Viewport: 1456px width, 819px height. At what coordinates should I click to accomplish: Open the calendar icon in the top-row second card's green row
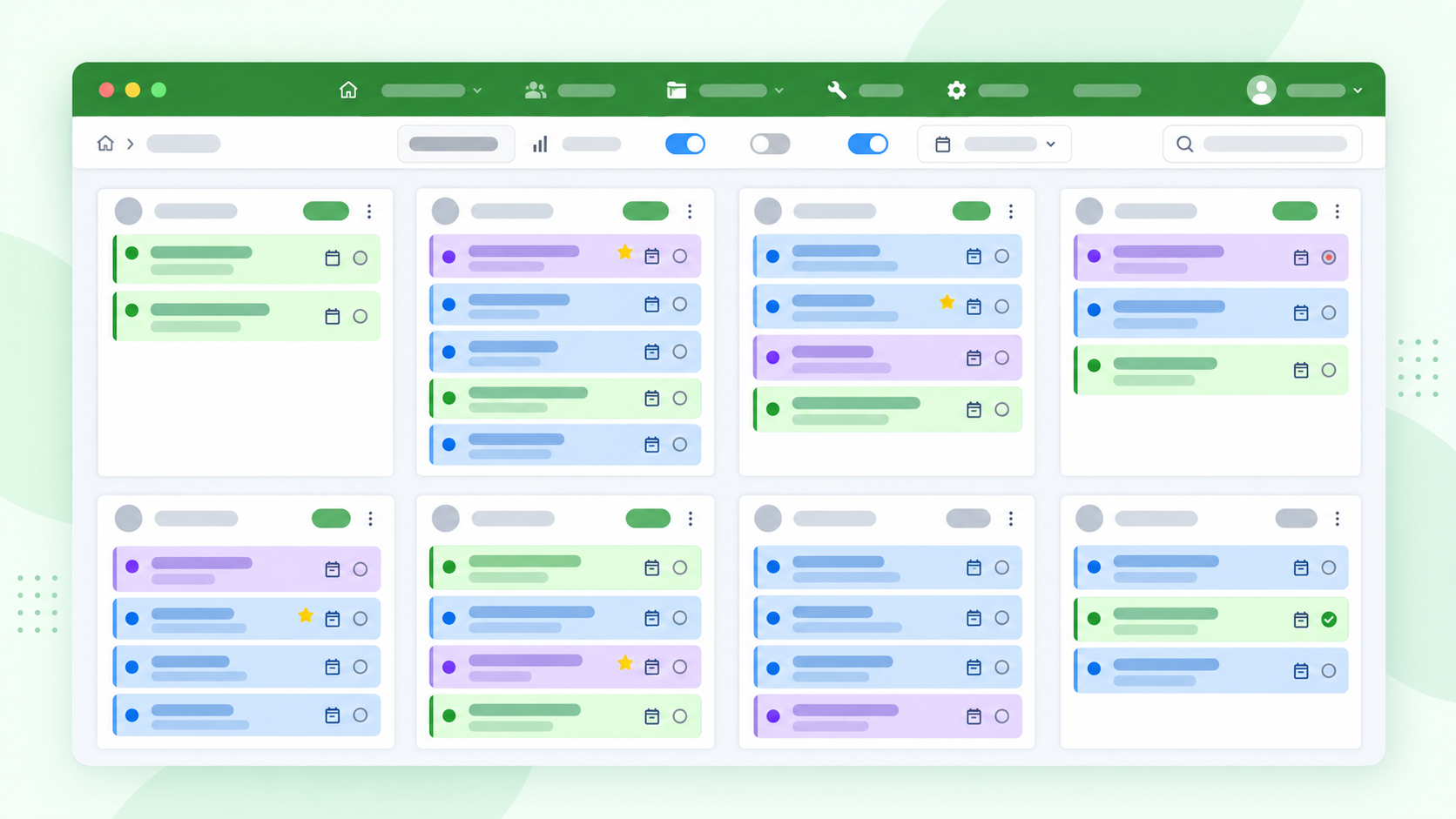(x=651, y=398)
